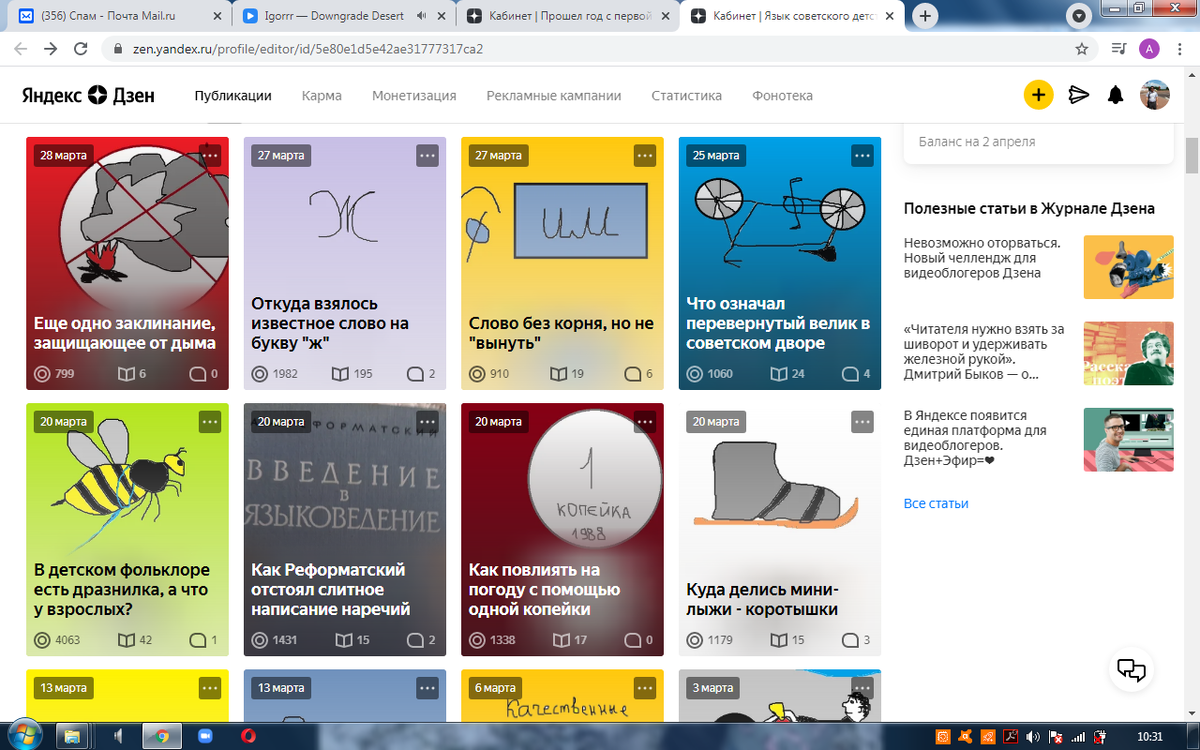The height and width of the screenshot is (750, 1200).
Task: Open comments count on 'Слово без корня' card
Action: [638, 374]
